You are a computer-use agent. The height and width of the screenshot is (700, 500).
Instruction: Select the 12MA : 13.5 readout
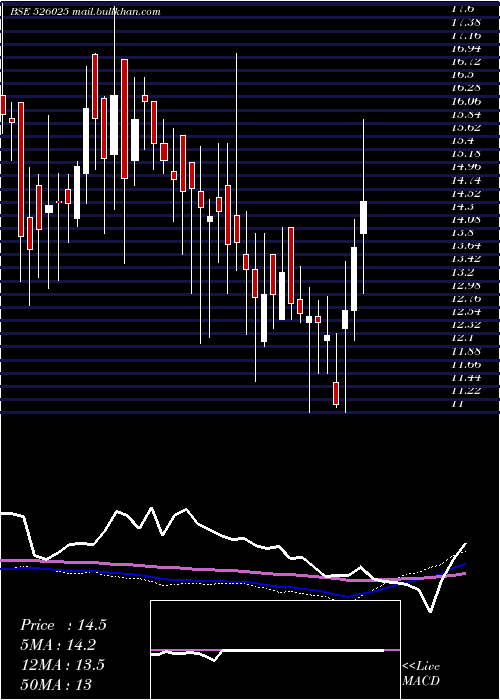click(x=63, y=664)
